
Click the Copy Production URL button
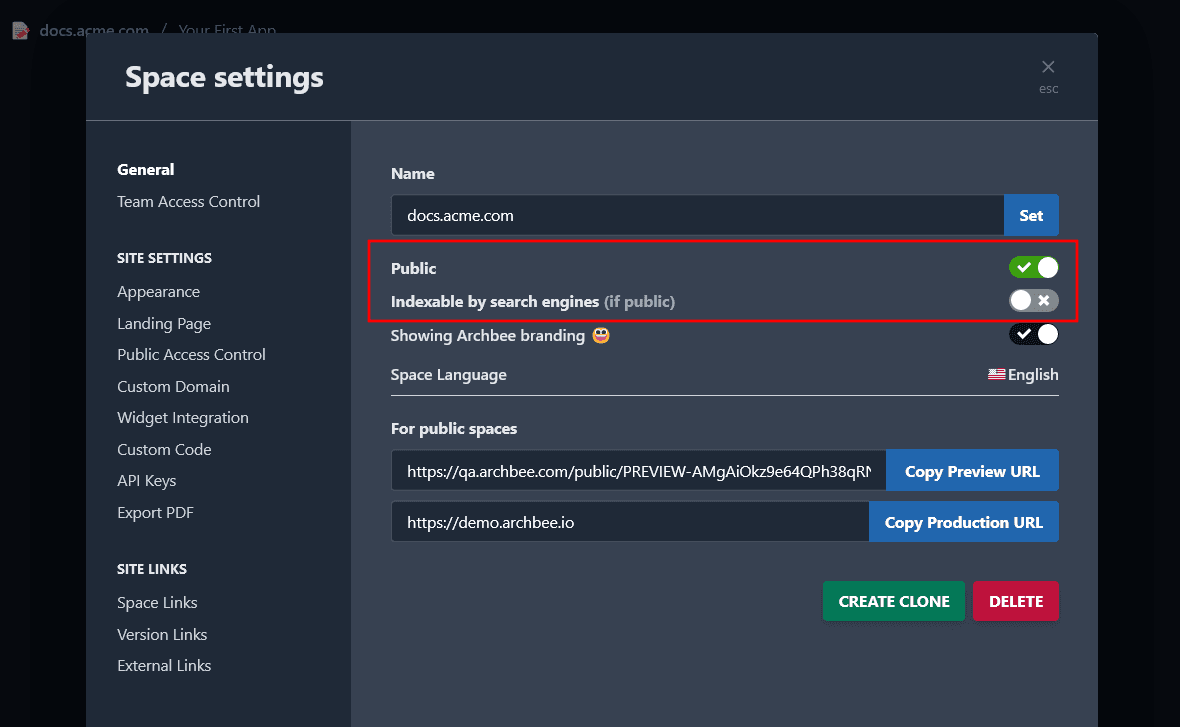[963, 522]
